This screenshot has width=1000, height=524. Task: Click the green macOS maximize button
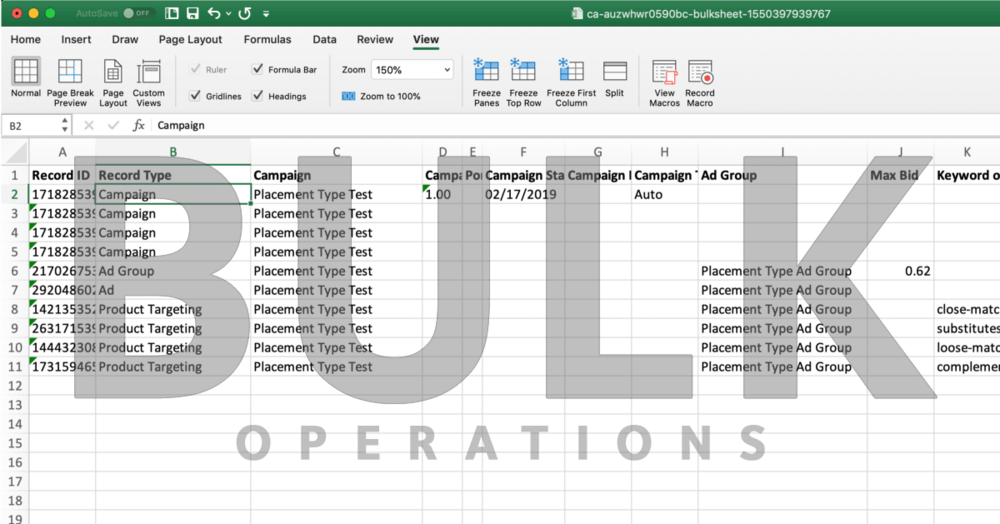coord(50,13)
